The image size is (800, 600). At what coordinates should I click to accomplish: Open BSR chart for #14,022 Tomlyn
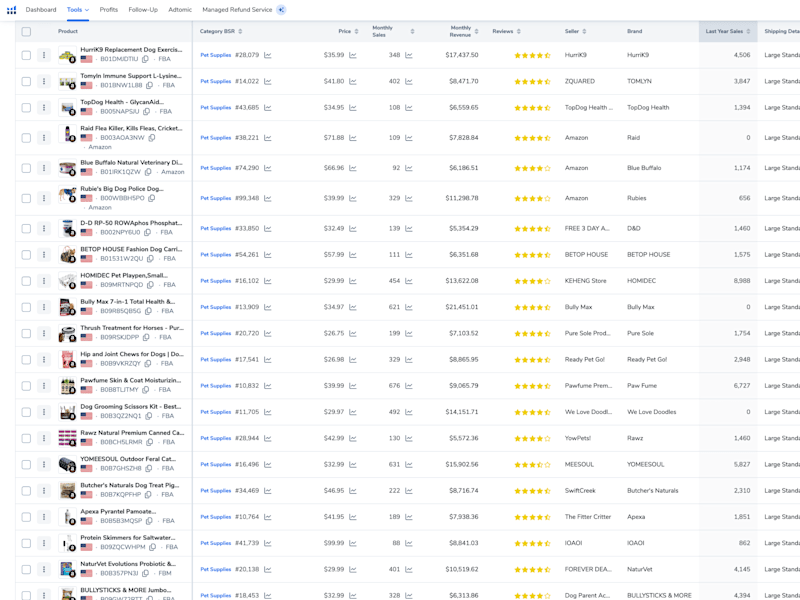coord(268,81)
